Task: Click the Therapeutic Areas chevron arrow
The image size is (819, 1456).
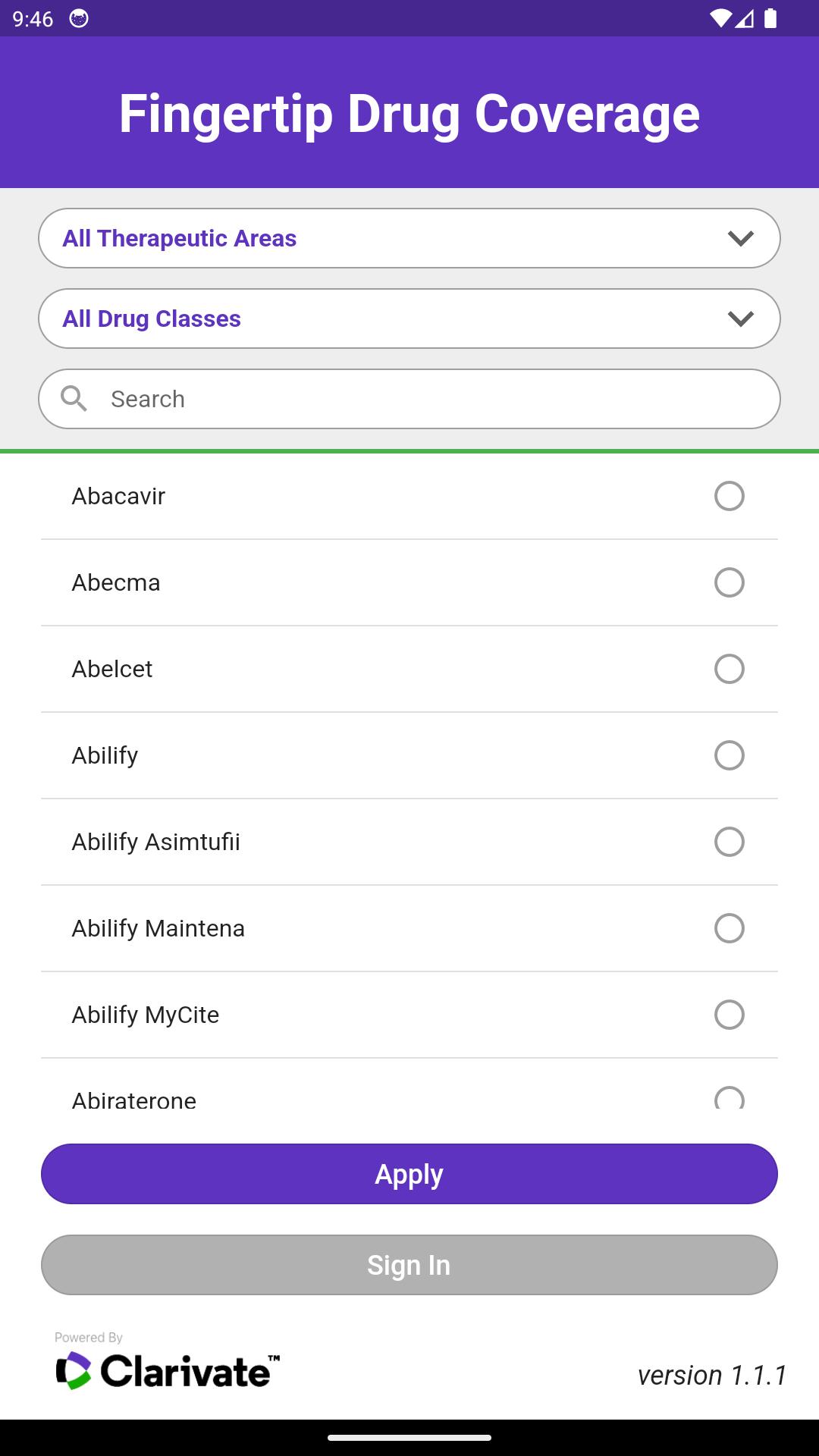Action: [x=740, y=238]
